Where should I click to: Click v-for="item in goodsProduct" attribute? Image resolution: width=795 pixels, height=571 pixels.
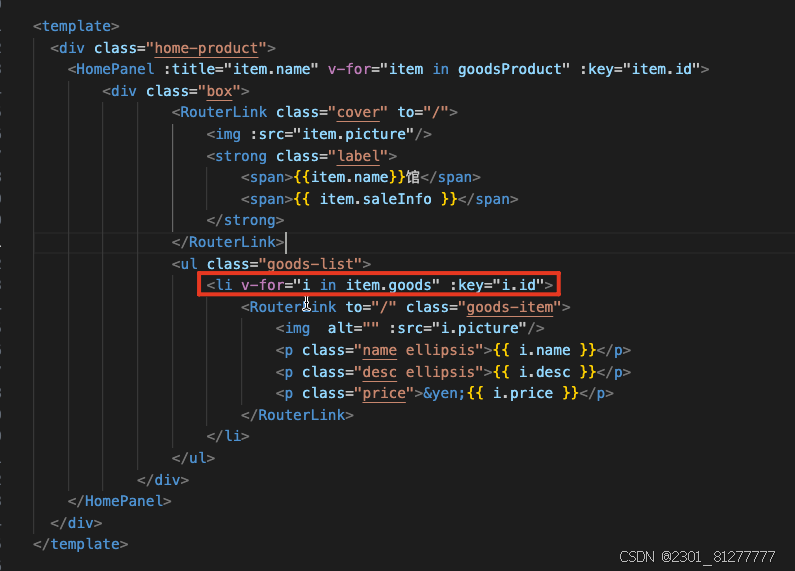coord(449,69)
